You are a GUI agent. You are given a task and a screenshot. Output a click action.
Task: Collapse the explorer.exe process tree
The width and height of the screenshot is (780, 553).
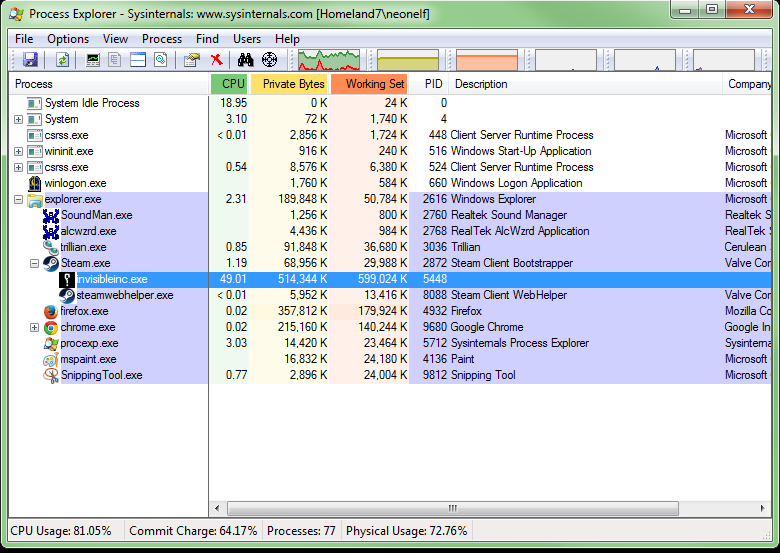pyautogui.click(x=18, y=199)
